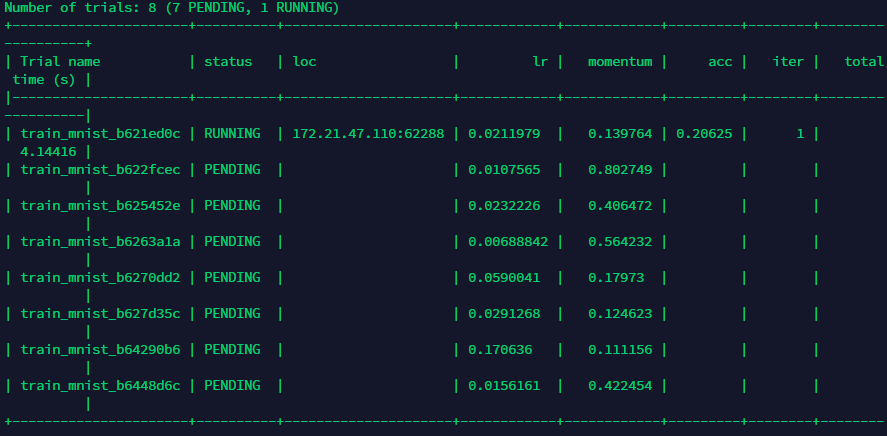This screenshot has width=887, height=436.
Task: Click acc value 0.20625
Action: tap(704, 134)
